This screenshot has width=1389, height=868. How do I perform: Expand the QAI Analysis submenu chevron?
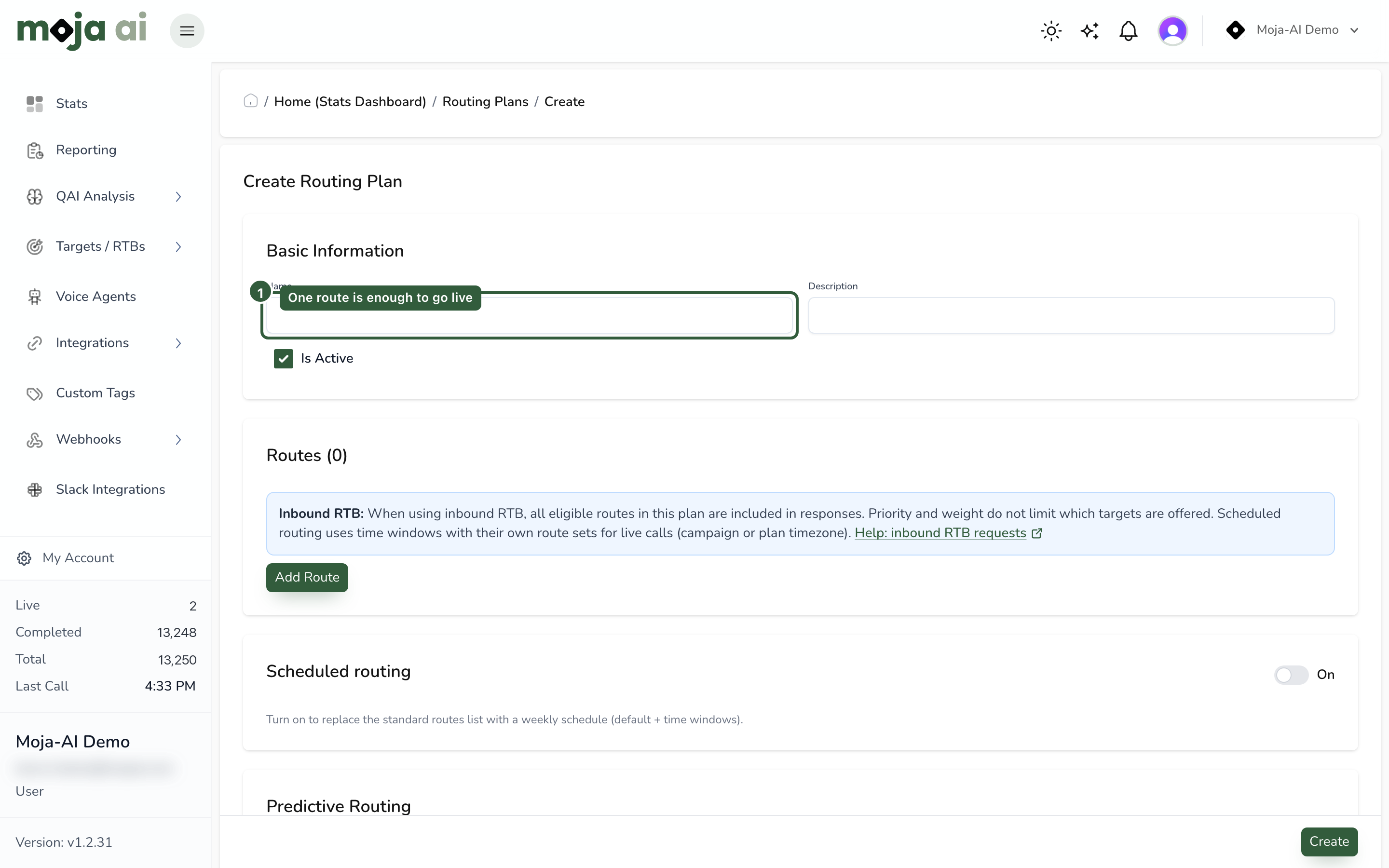click(x=178, y=197)
